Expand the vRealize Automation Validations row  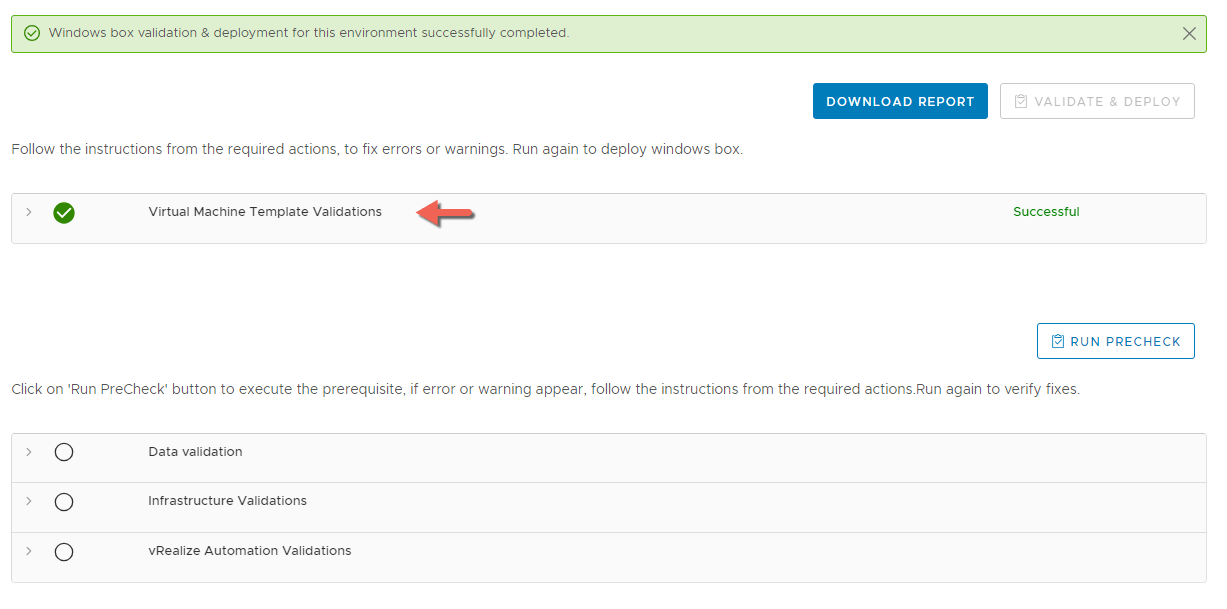tap(29, 551)
